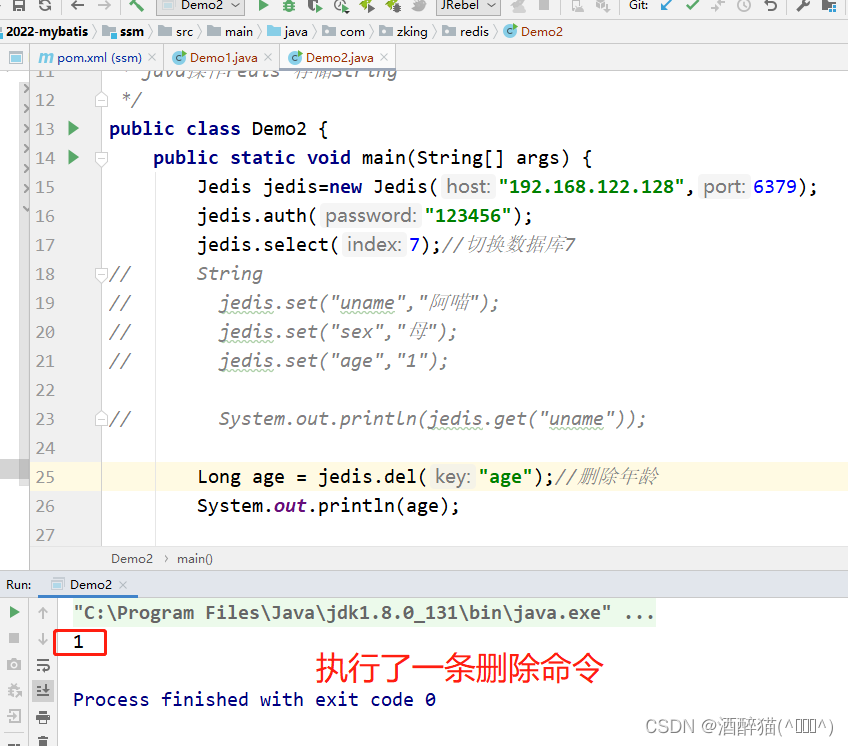Toggle soft-wrap in the console toolbar
848x746 pixels.
click(43, 667)
